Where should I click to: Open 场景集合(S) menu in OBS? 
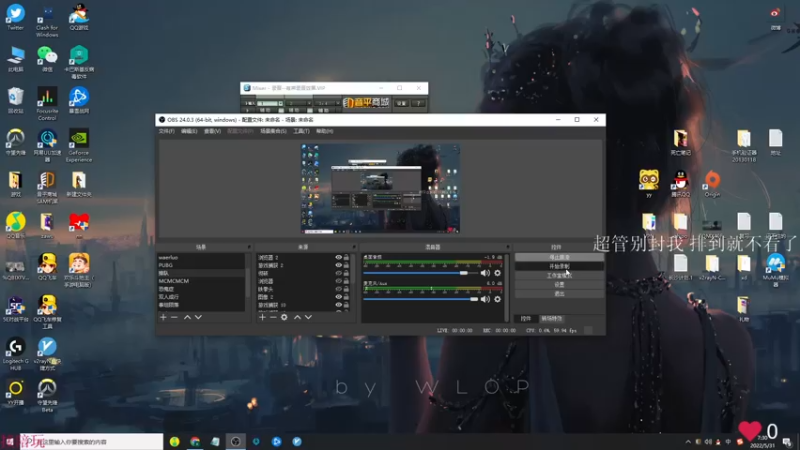coord(273,131)
